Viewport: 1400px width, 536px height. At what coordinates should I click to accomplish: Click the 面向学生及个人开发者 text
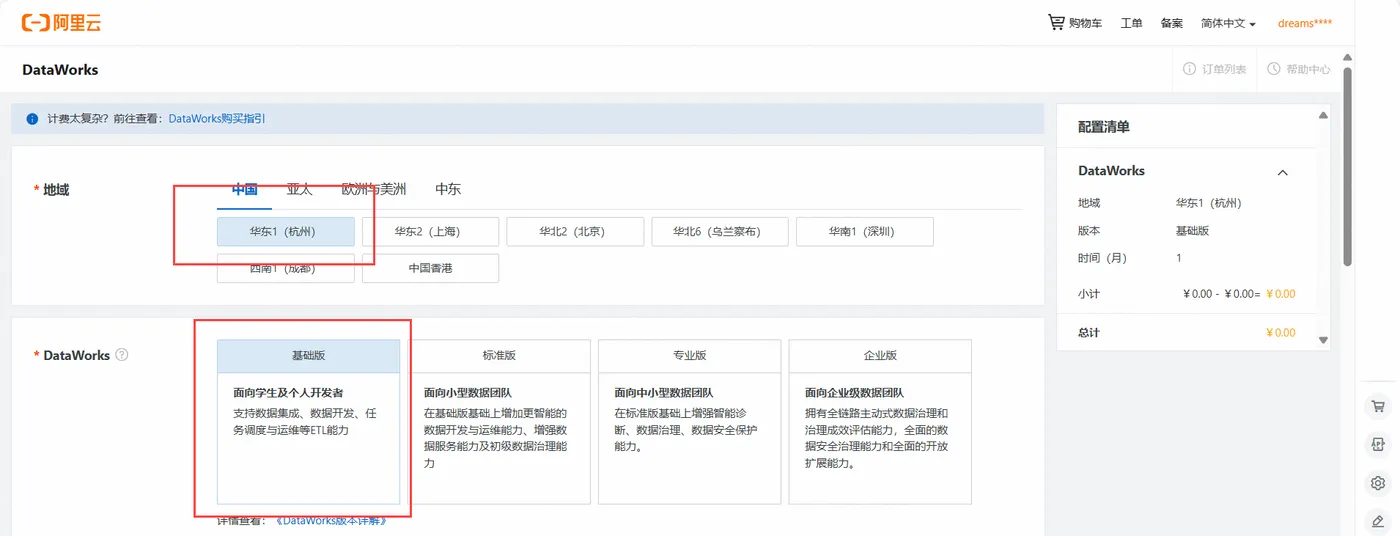tap(288, 393)
